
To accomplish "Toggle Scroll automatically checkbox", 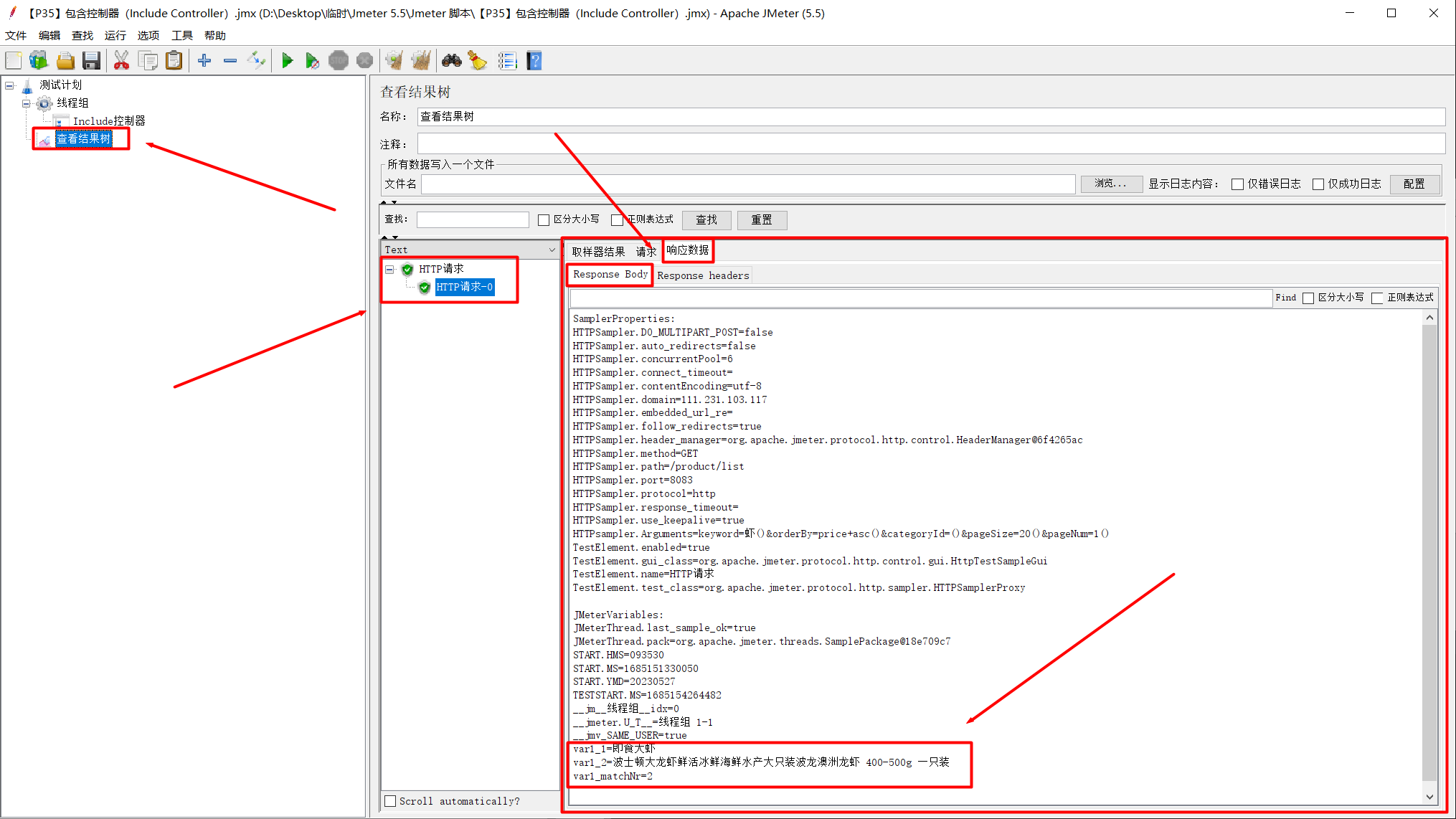I will click(x=391, y=801).
